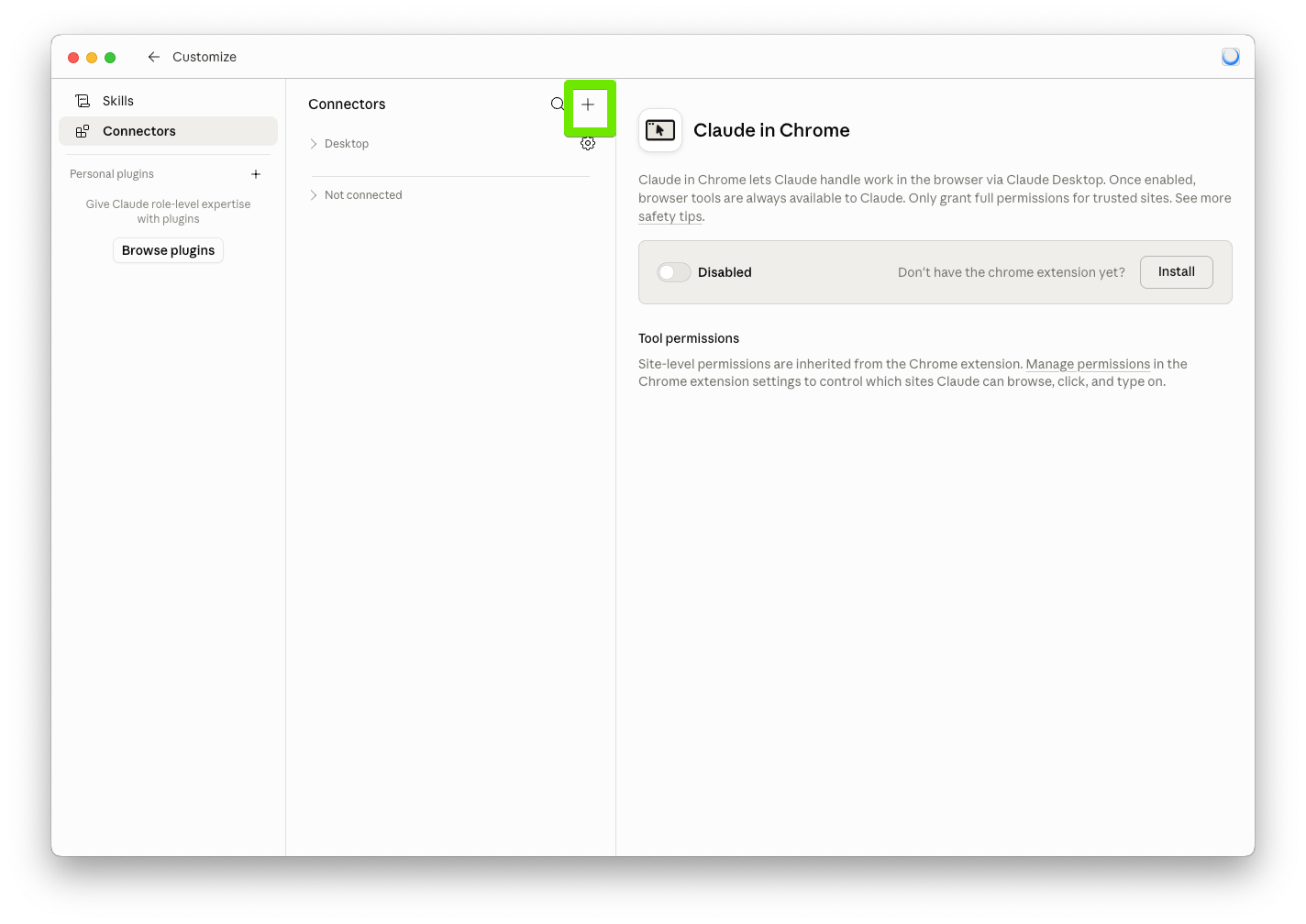The height and width of the screenshot is (924, 1306).
Task: Add a personal plugin with plus icon
Action: [256, 174]
